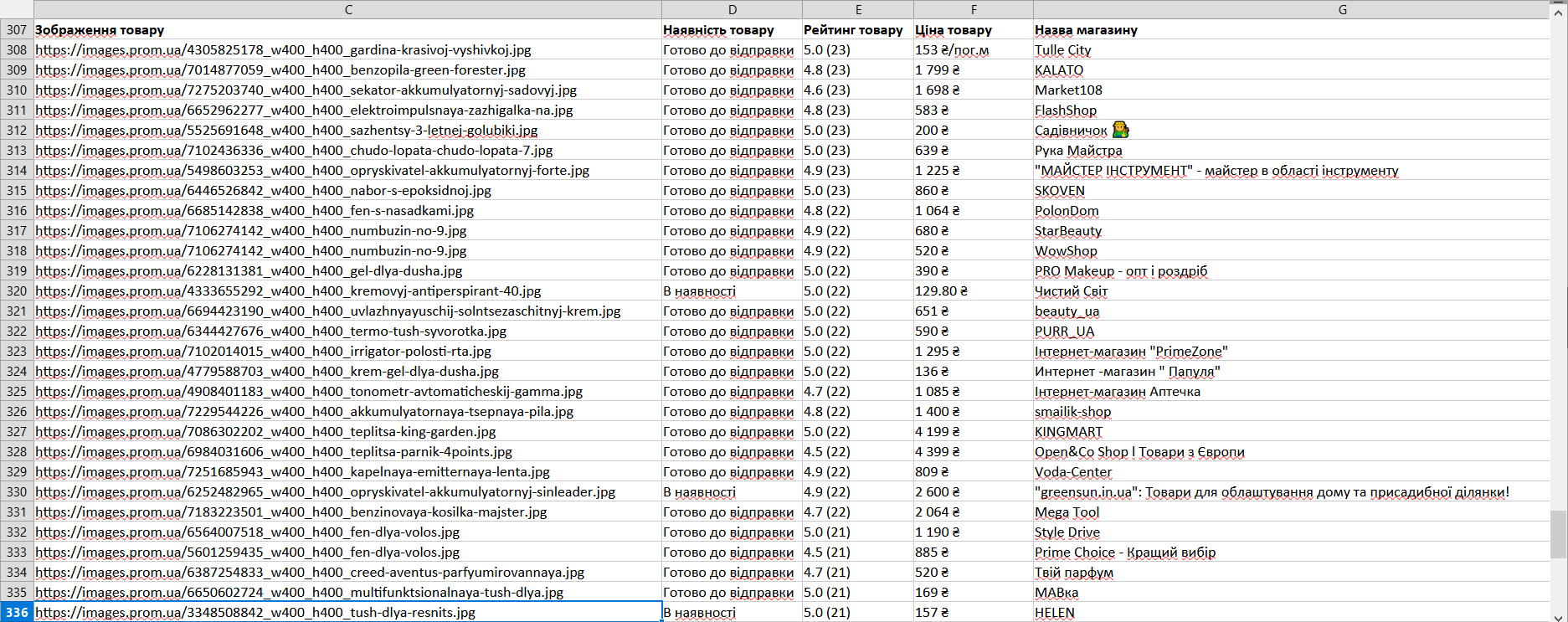Select the creed-aventus-parfyumirovannaya.jpg cell
The height and width of the screenshot is (622, 1568).
pyautogui.click(x=347, y=572)
